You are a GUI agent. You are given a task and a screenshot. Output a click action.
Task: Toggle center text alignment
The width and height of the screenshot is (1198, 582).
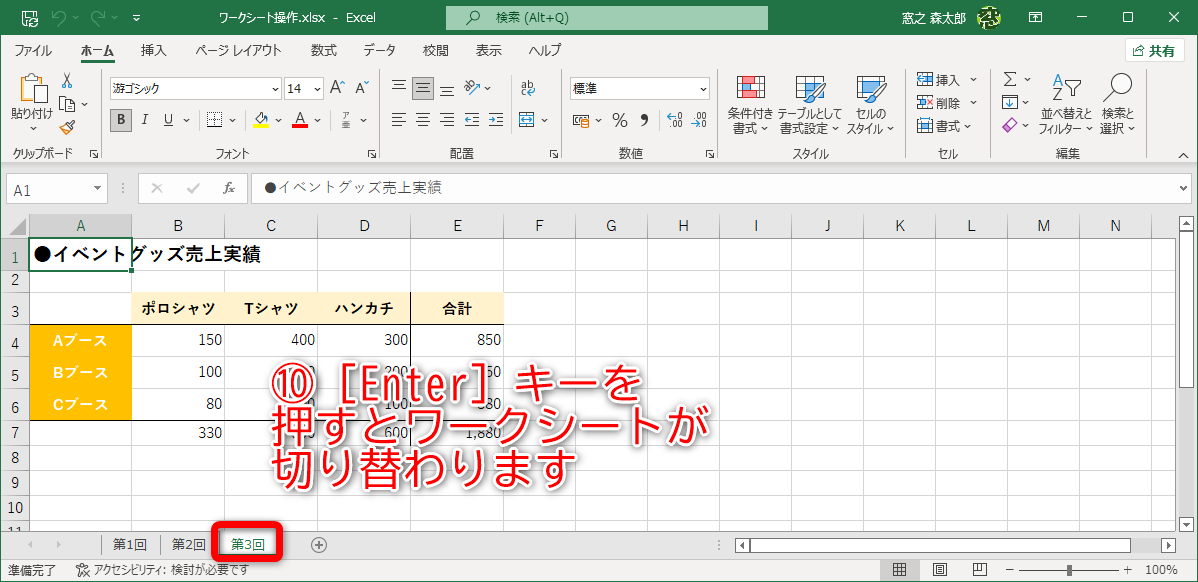pos(423,120)
